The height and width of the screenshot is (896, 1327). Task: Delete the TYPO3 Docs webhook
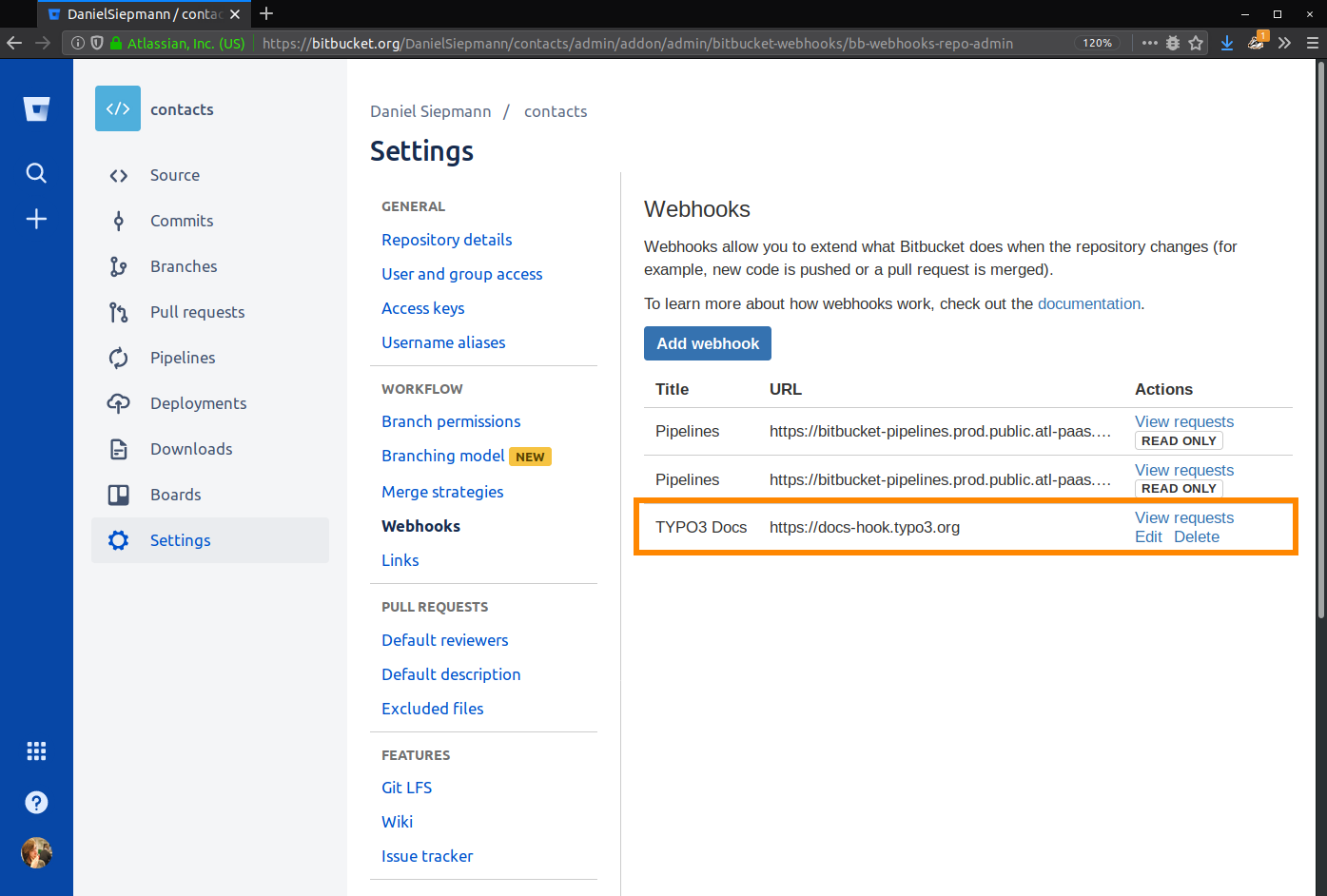pyautogui.click(x=1197, y=536)
